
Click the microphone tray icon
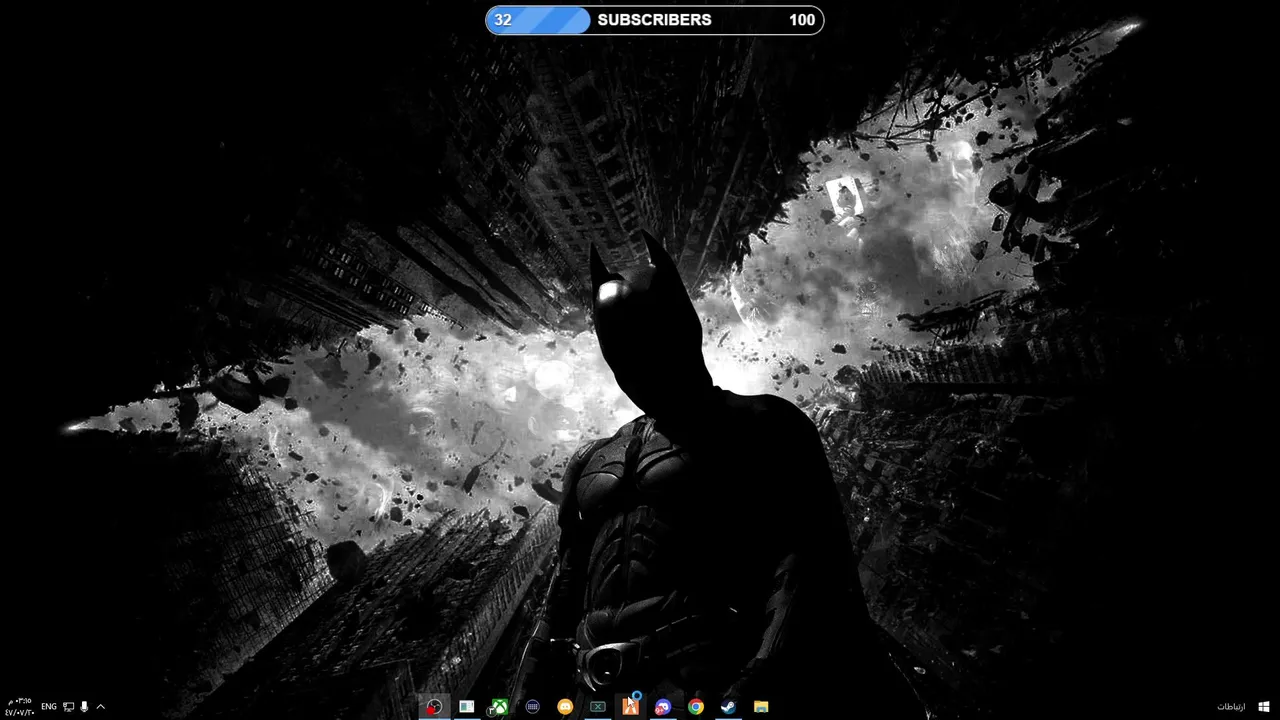tap(84, 707)
